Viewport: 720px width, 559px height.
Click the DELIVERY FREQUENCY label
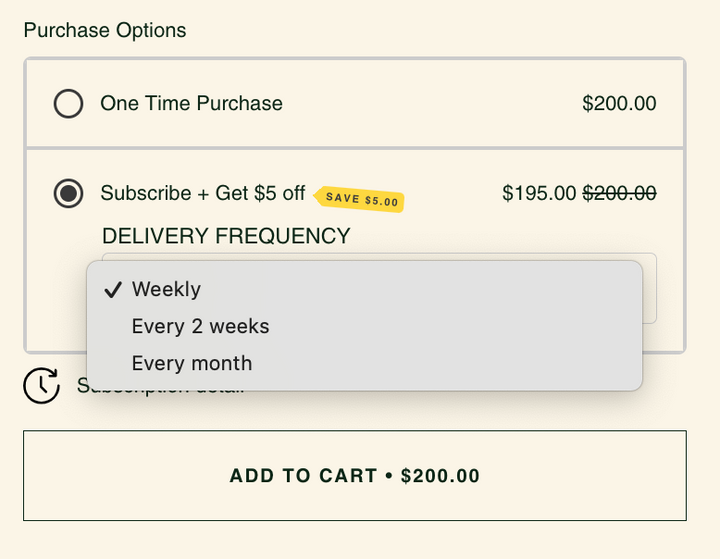coord(226,236)
